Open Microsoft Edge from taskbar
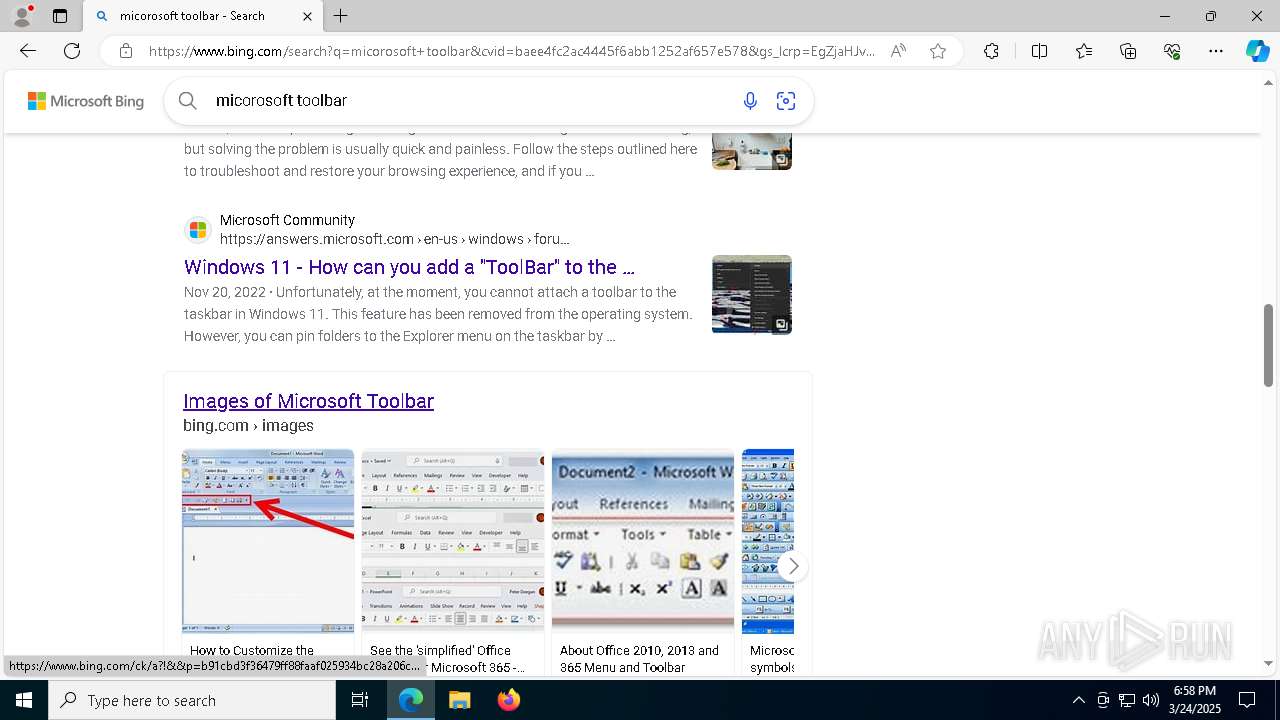1280x720 pixels. (411, 700)
